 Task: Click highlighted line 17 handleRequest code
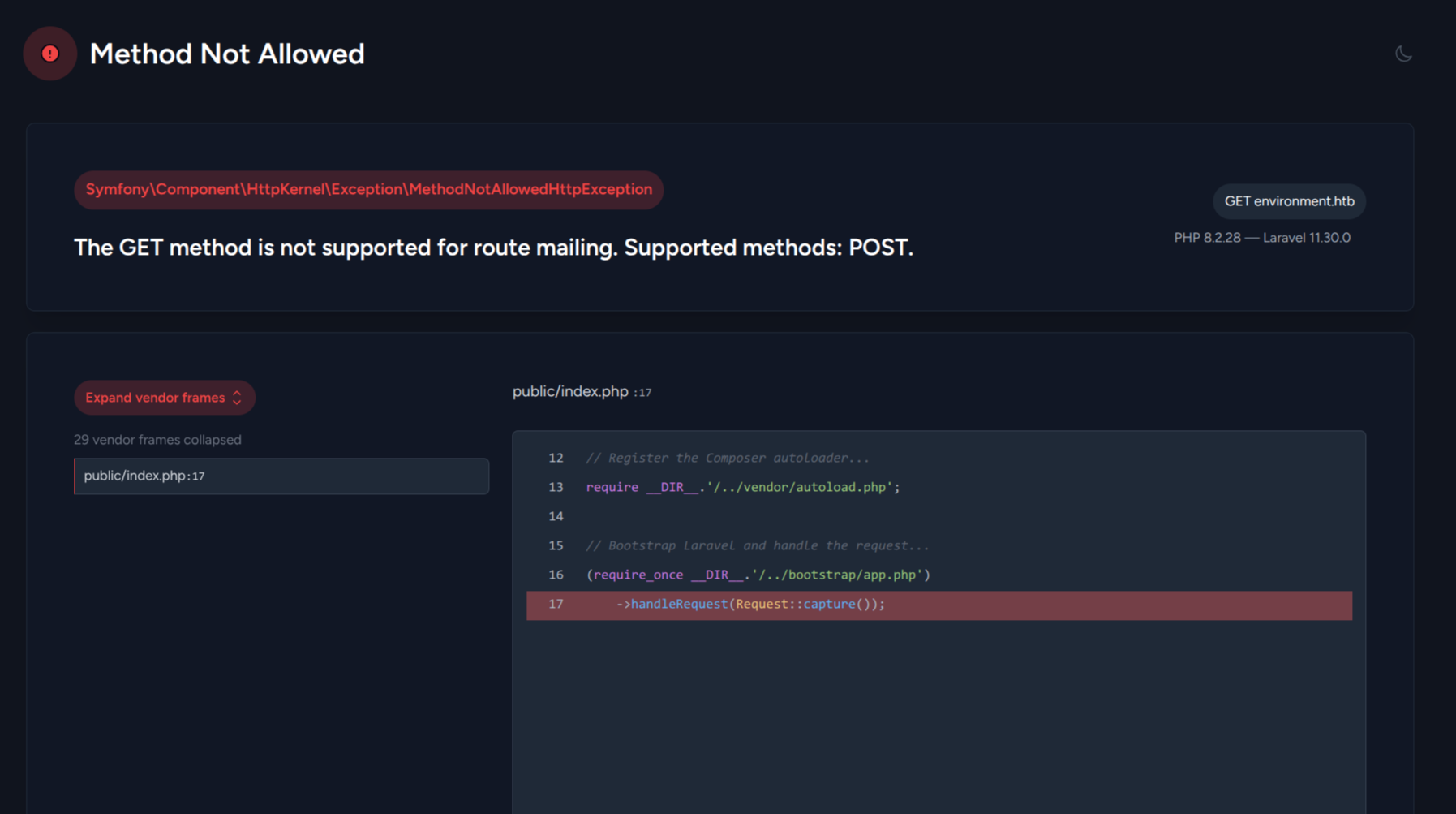point(750,605)
